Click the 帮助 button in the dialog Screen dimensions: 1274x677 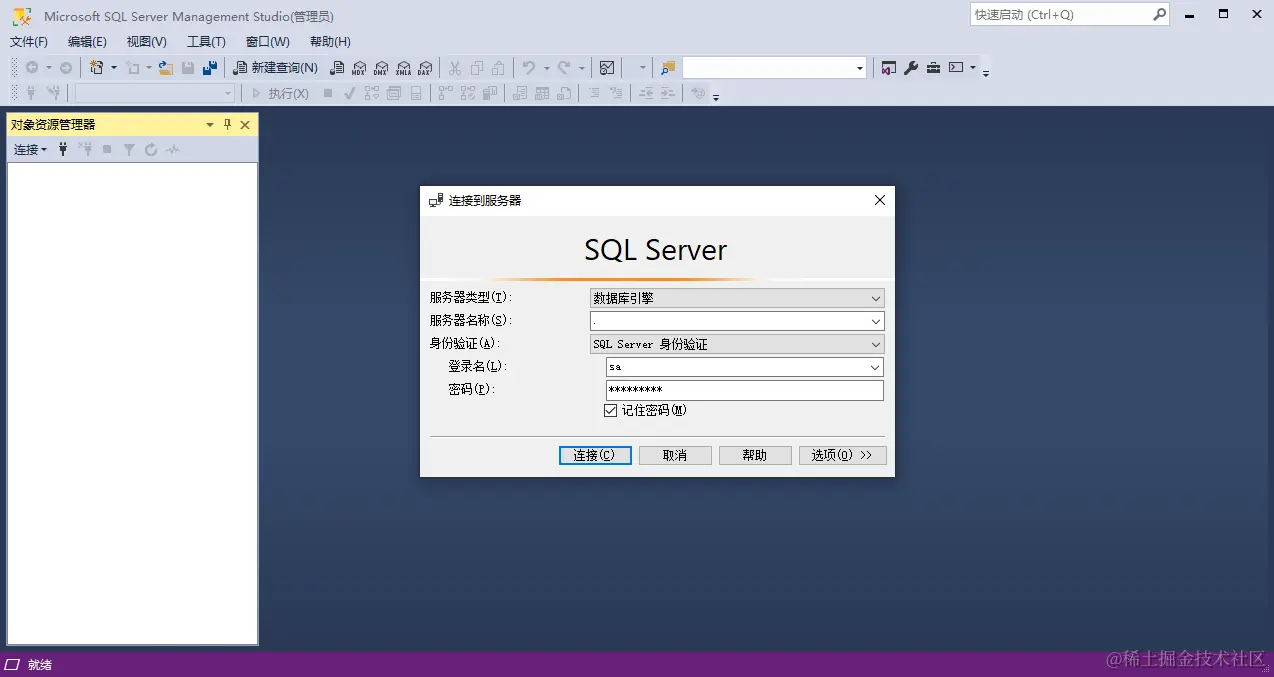tap(755, 455)
